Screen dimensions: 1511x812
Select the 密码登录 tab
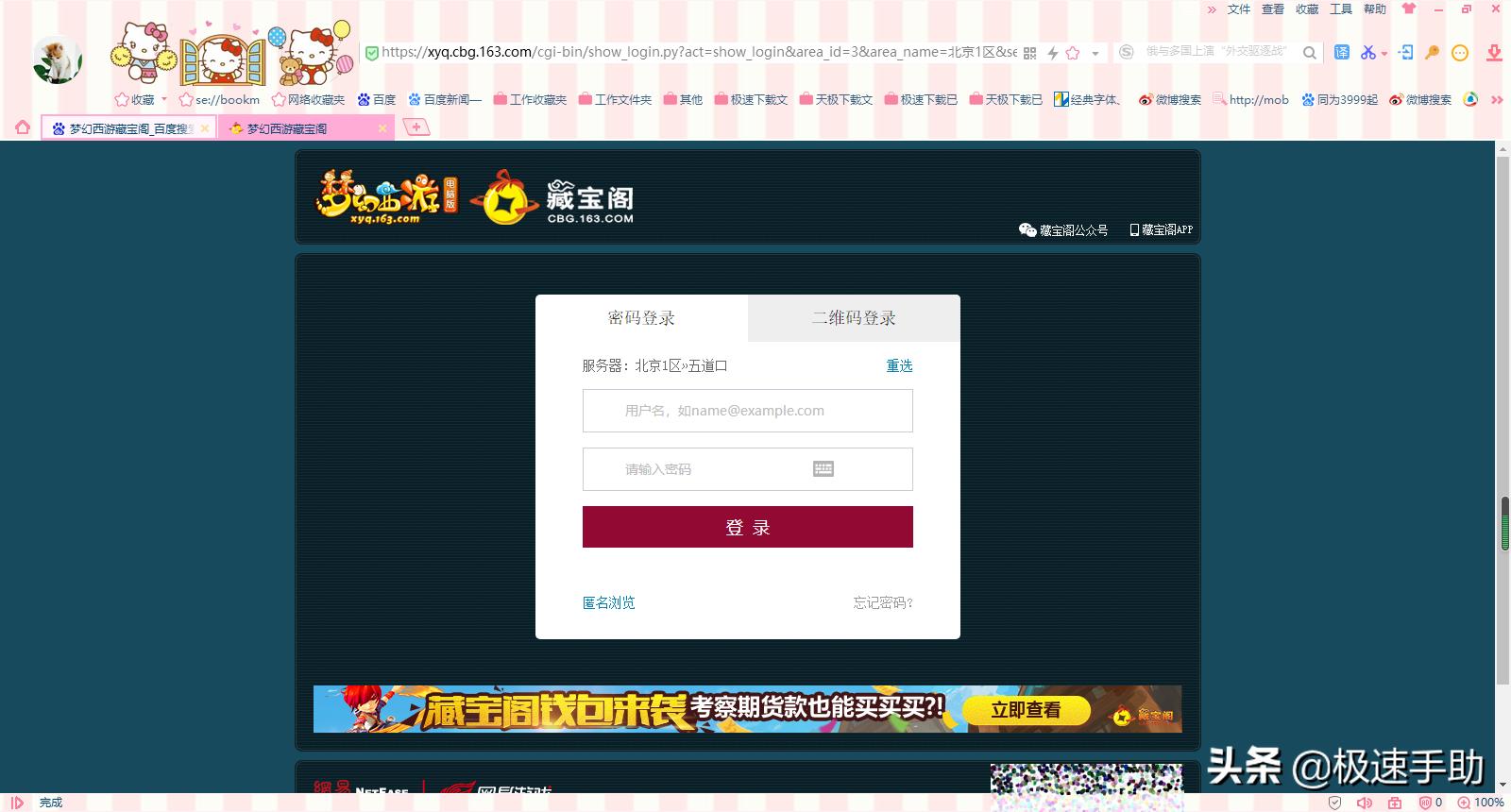641,318
